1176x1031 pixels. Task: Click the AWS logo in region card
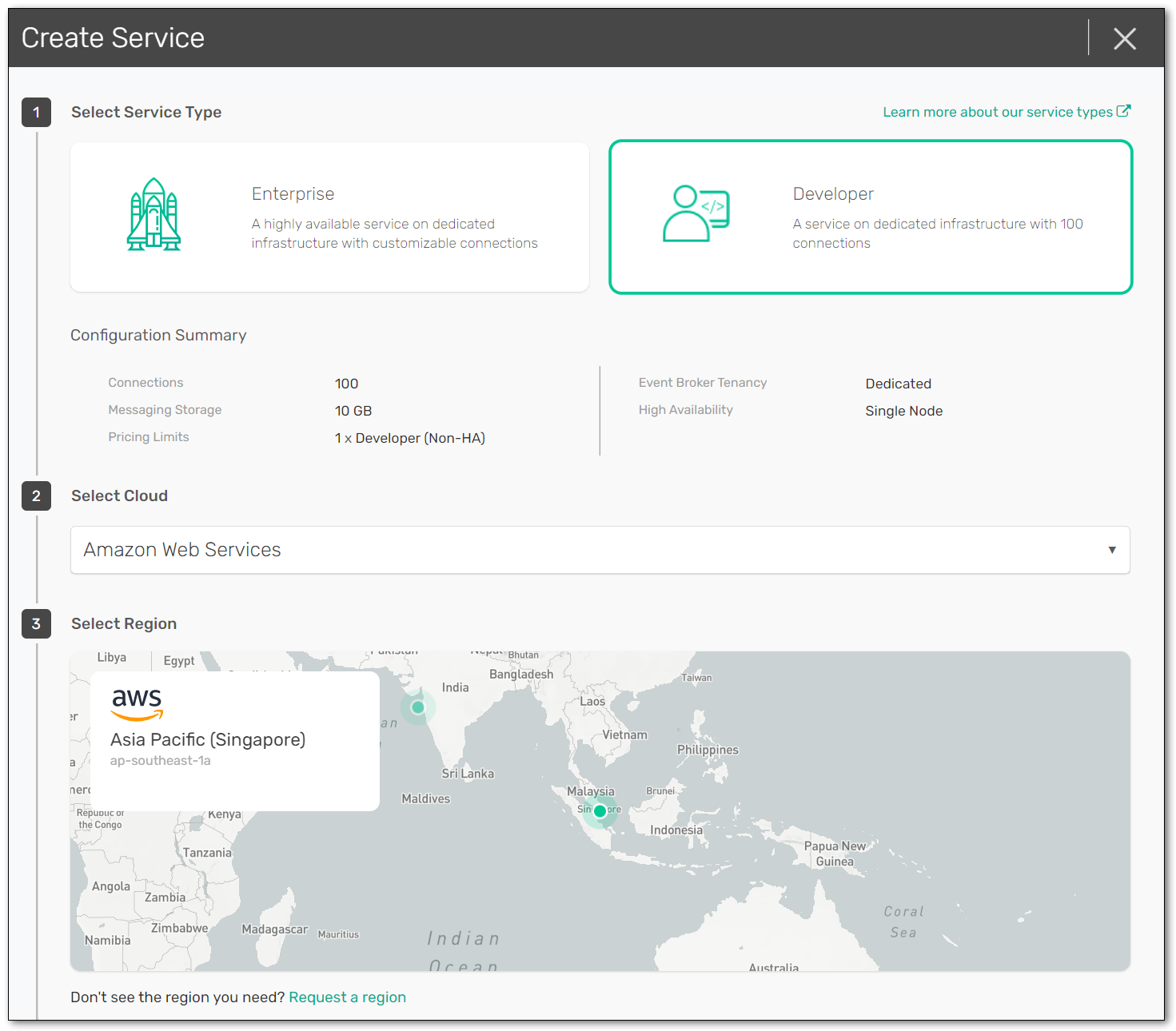(137, 703)
